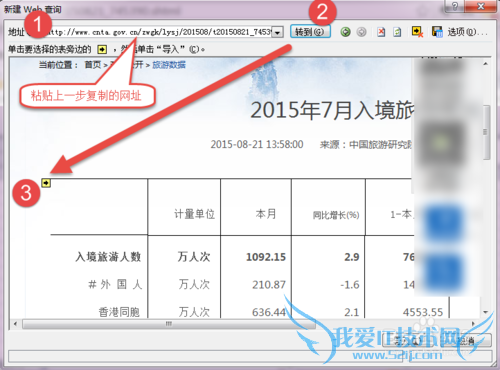500x370 pixels.
Task: Close the New Web Query dialog
Action: 480,6
